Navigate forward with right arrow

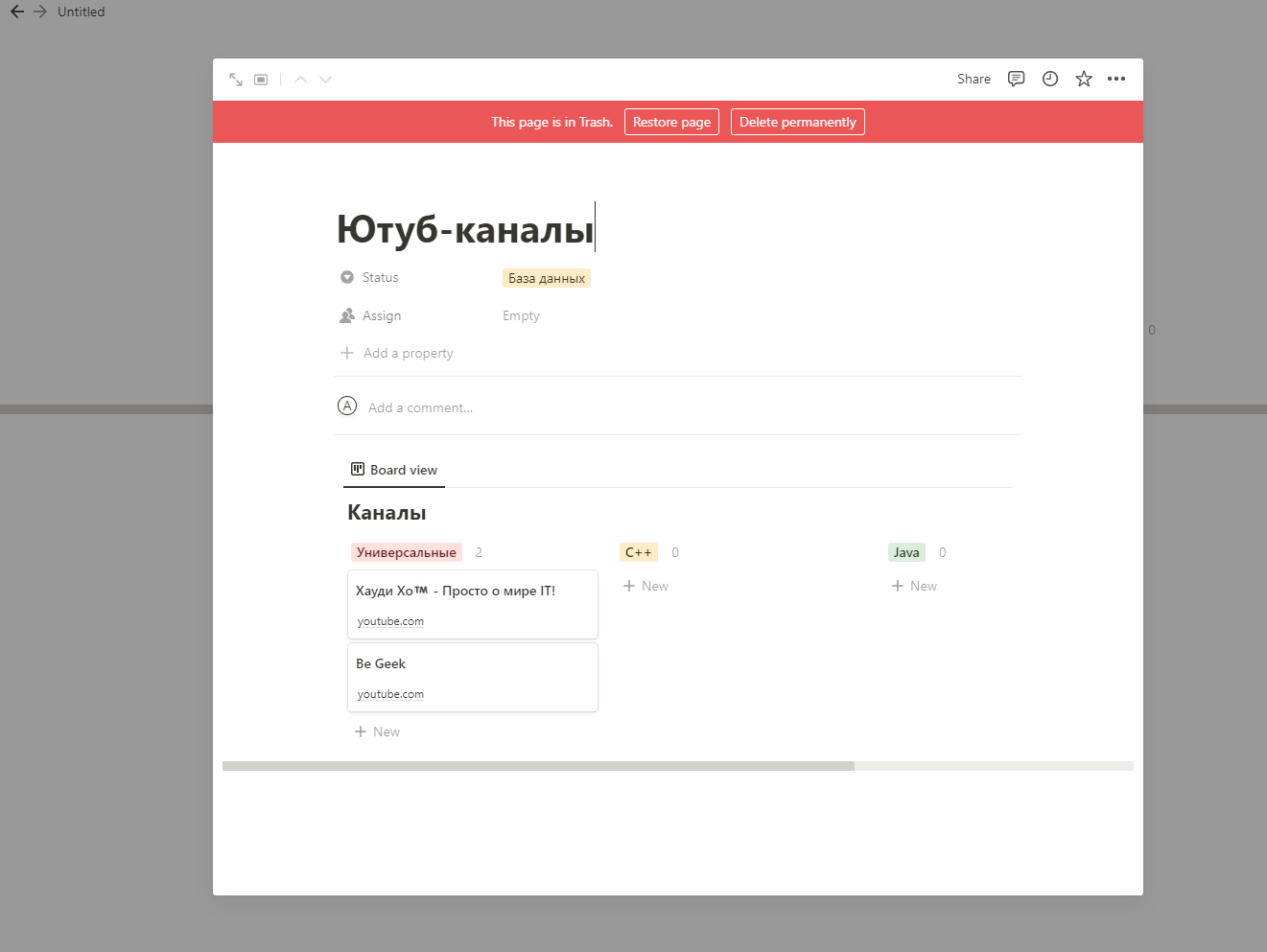coord(40,12)
